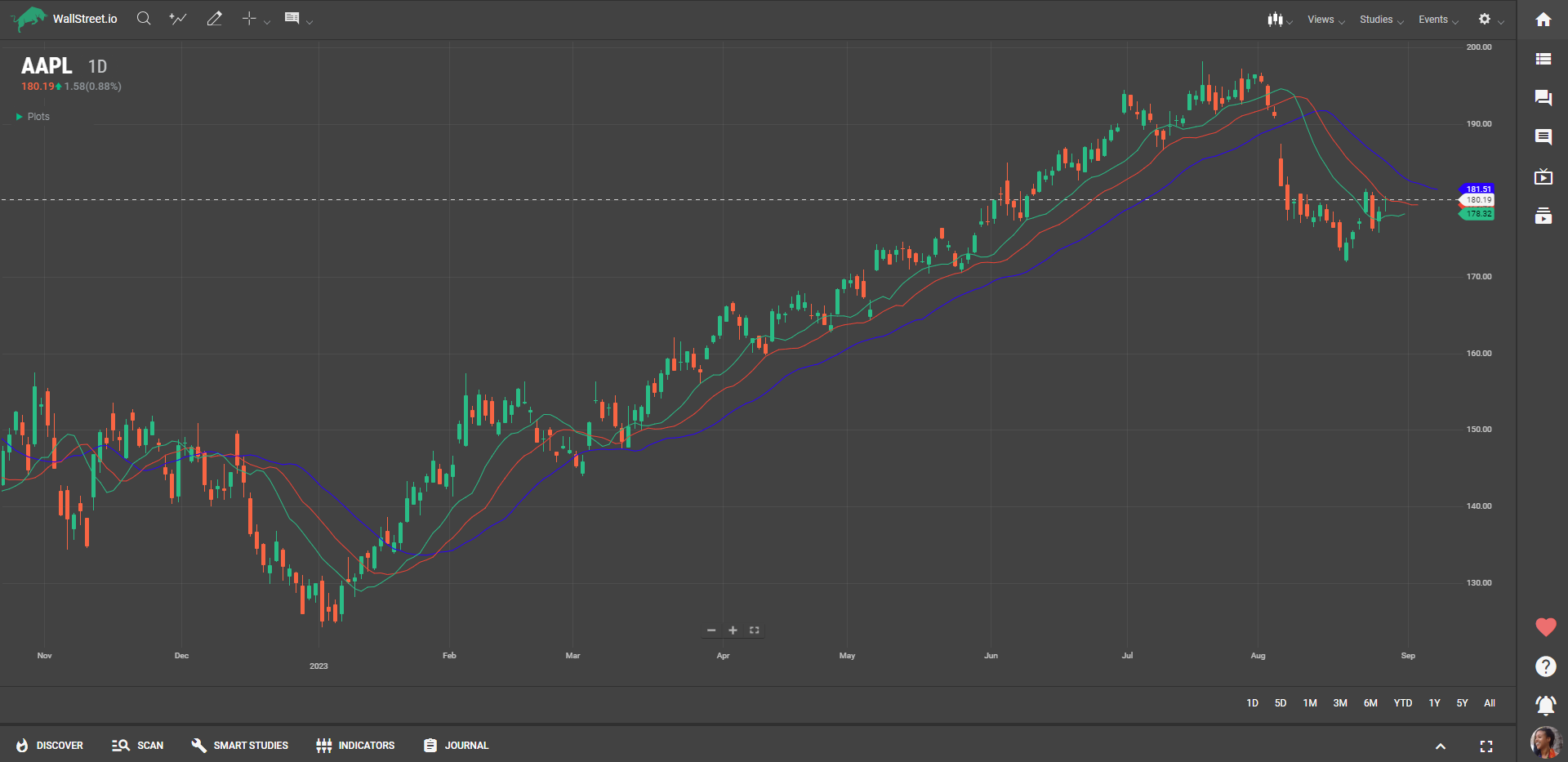This screenshot has width=1568, height=762.
Task: Click the red heart favorite icon
Action: click(1545, 627)
